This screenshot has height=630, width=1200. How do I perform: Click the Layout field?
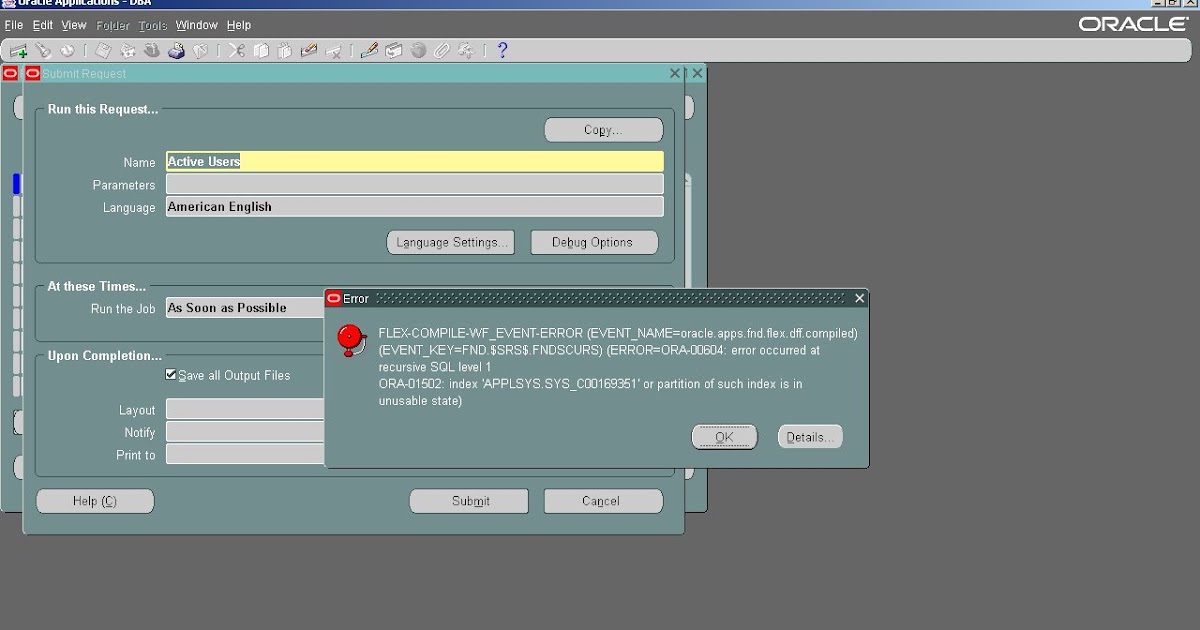click(245, 409)
